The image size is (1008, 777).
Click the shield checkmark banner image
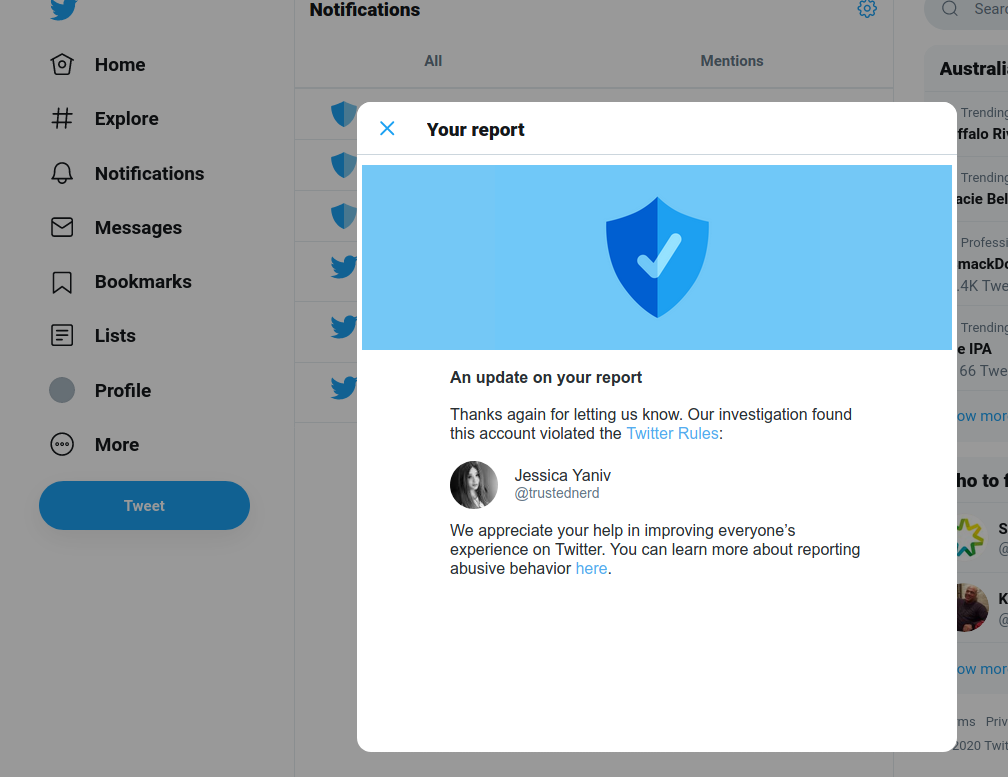(657, 257)
